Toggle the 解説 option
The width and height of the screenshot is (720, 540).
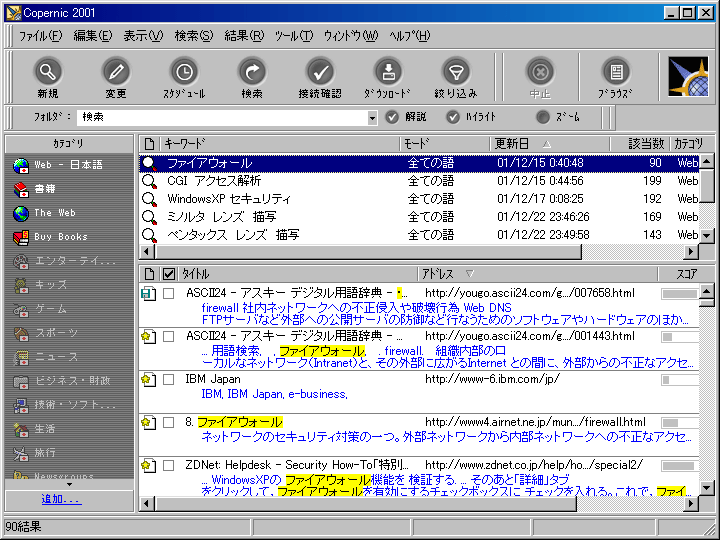392,117
